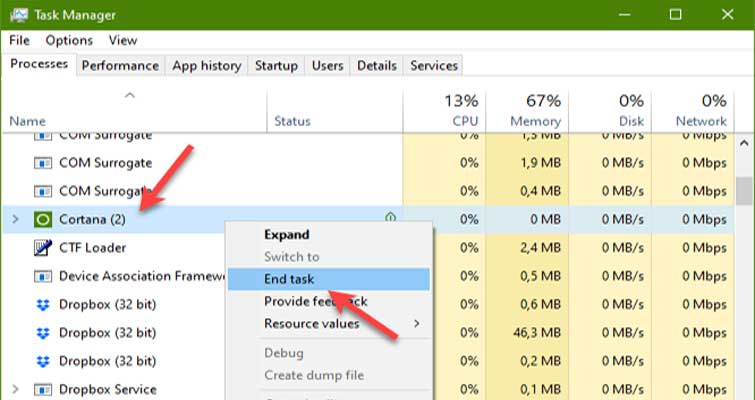Switch to the Services tab
The height and width of the screenshot is (400, 755).
tap(434, 66)
